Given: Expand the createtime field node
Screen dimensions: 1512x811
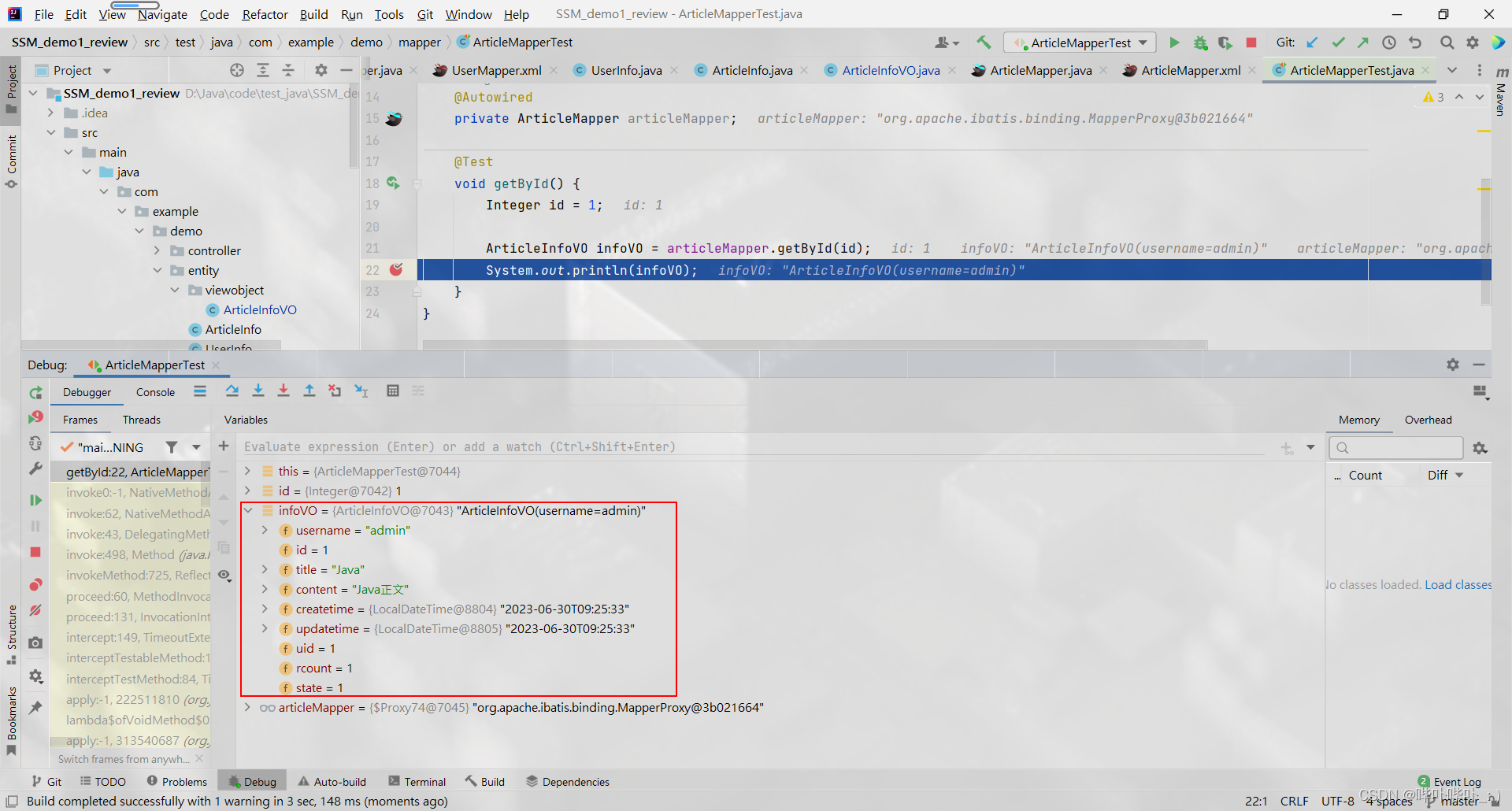Looking at the screenshot, I should coord(265,609).
